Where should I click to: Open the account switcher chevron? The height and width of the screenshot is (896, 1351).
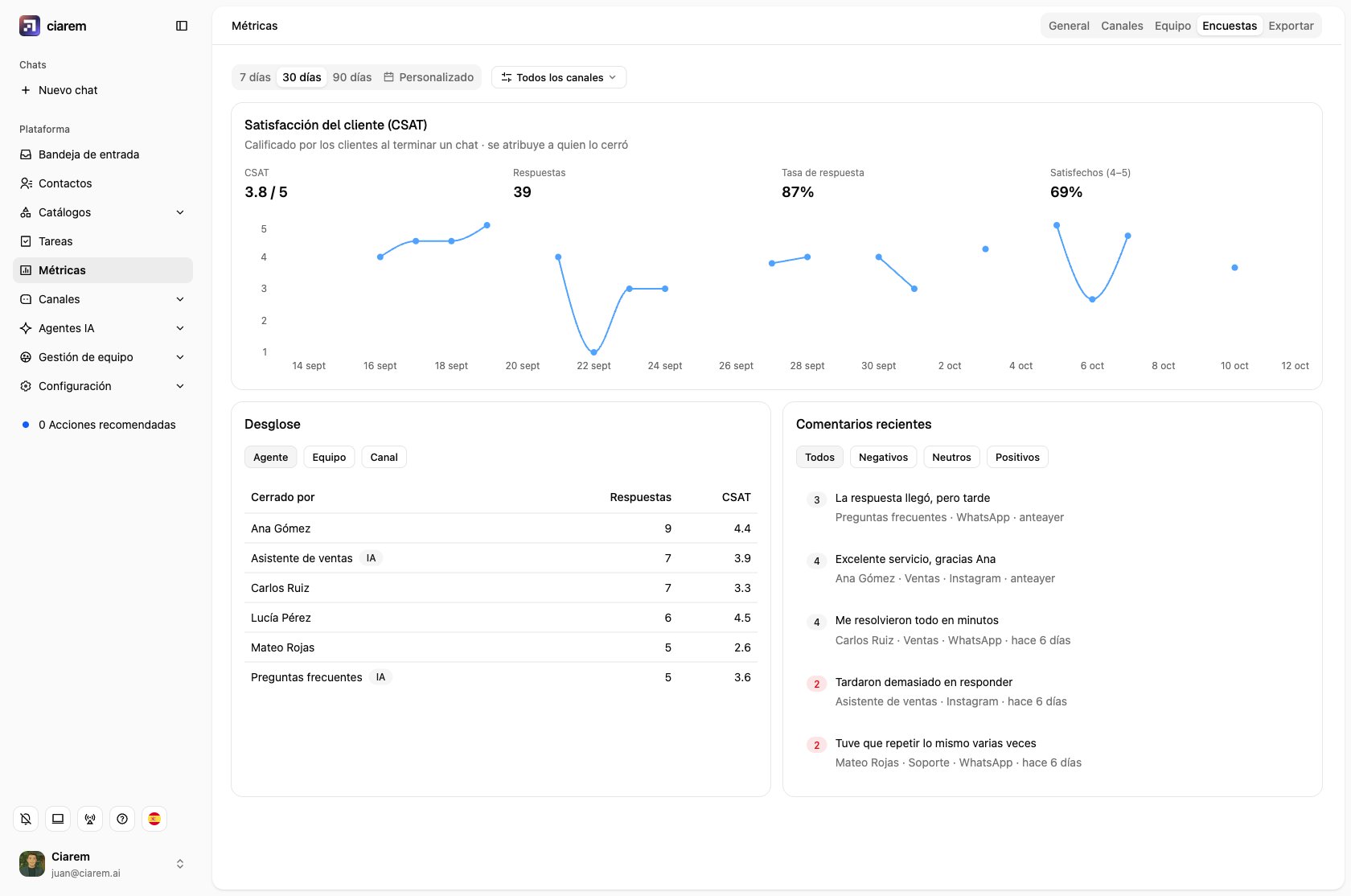180,864
